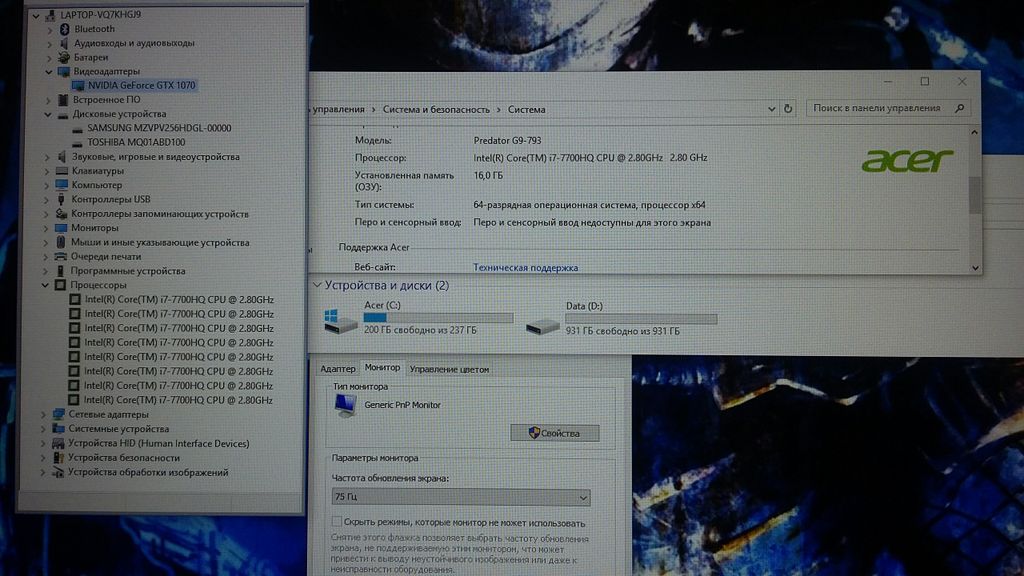Click the Процессоры category icon
This screenshot has height=576, width=1024.
point(60,285)
